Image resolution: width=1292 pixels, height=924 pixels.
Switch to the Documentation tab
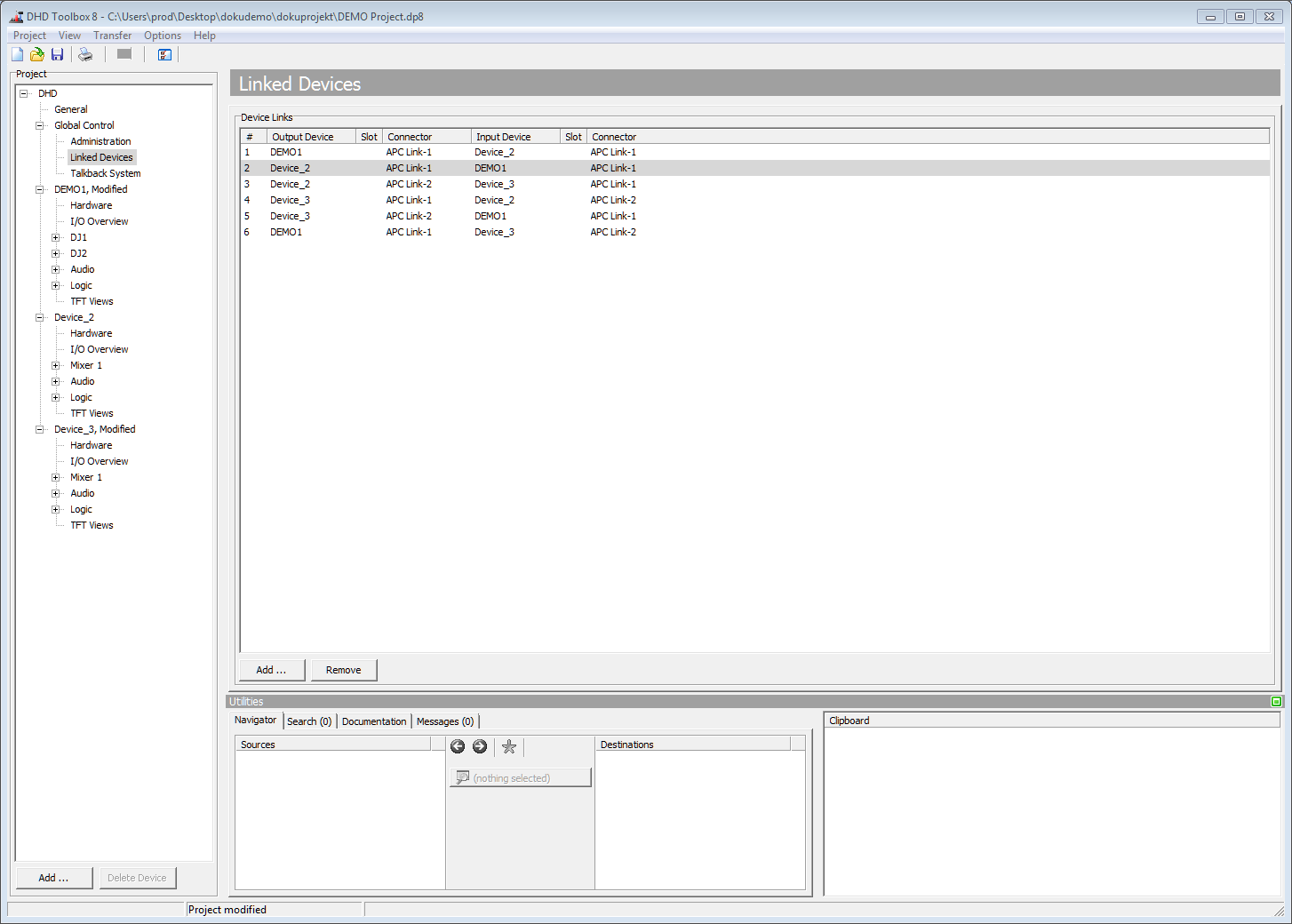coord(373,721)
